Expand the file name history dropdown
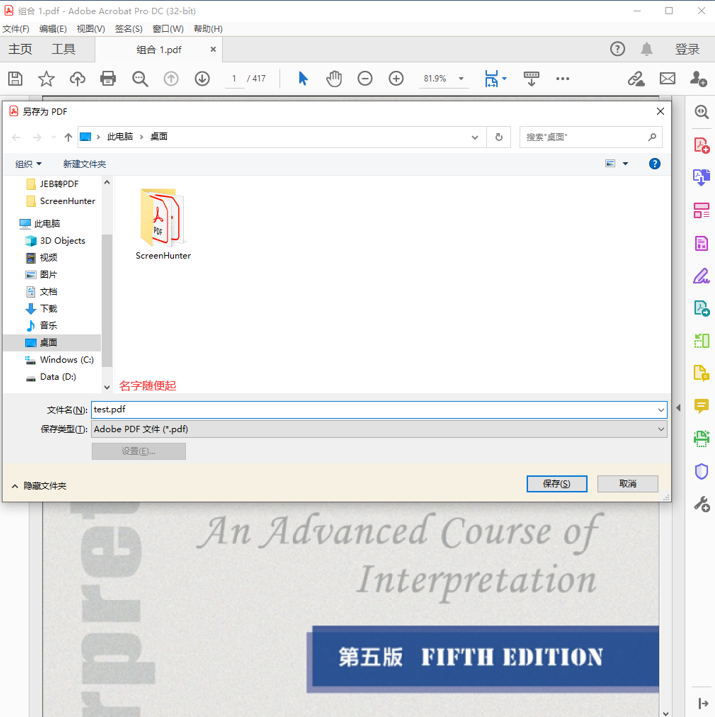Viewport: 715px width, 717px height. tap(661, 410)
